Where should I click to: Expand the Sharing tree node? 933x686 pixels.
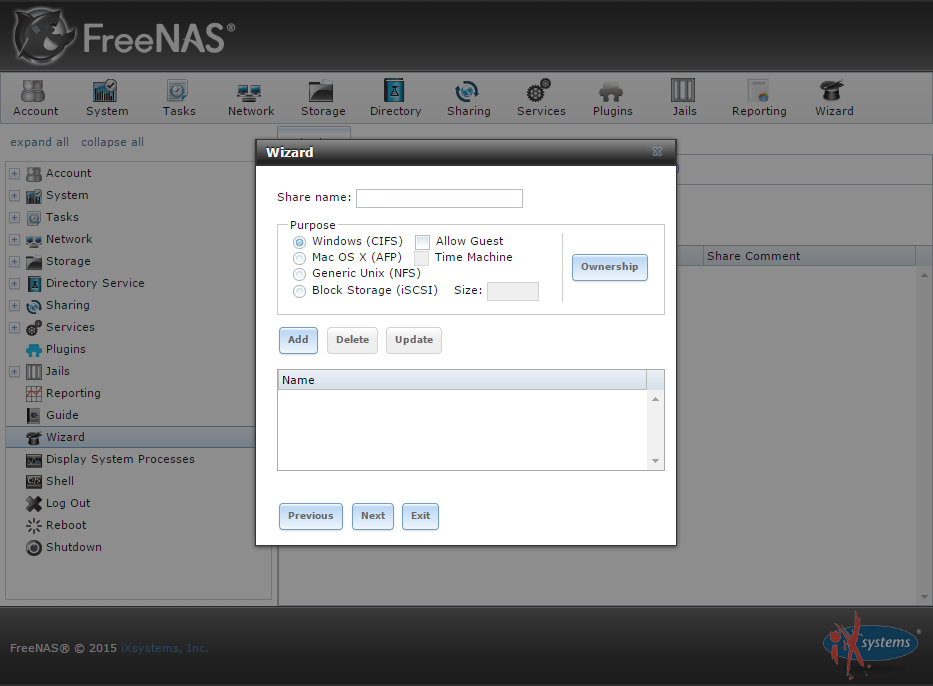[14, 306]
